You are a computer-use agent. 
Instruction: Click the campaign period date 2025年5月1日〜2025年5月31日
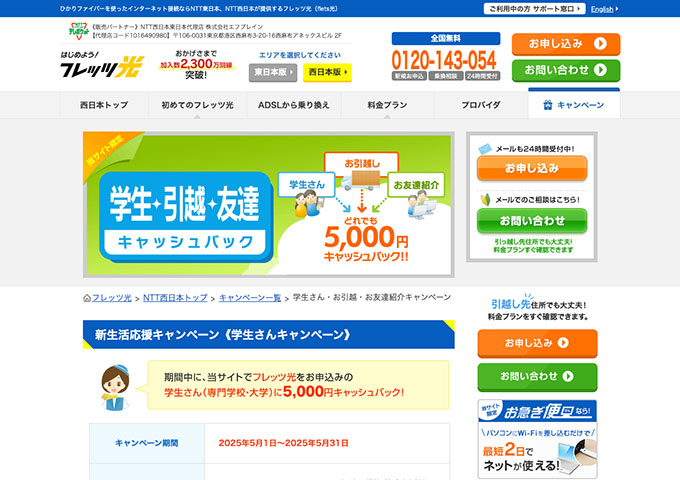click(x=284, y=443)
